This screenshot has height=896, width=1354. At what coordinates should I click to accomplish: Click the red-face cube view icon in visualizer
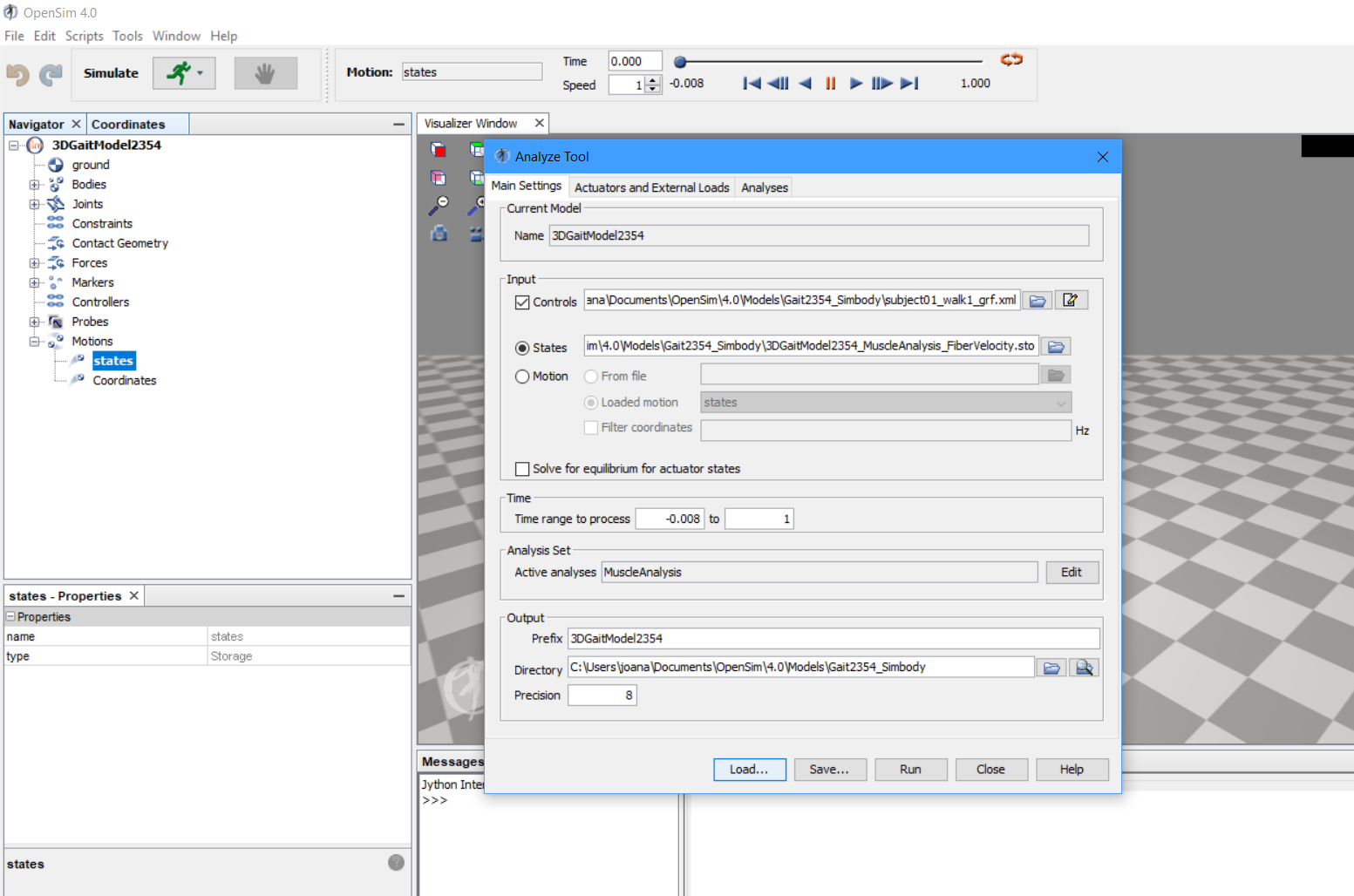pos(439,150)
